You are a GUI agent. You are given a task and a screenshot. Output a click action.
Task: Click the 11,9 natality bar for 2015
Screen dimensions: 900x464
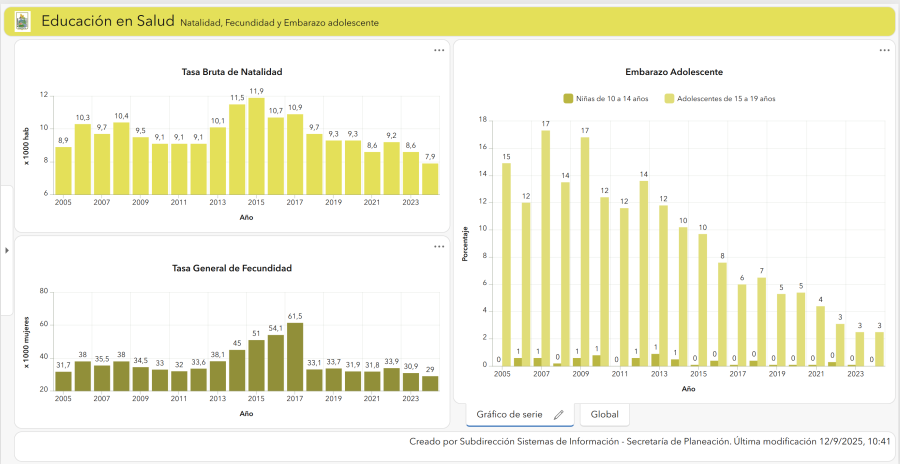pyautogui.click(x=256, y=146)
